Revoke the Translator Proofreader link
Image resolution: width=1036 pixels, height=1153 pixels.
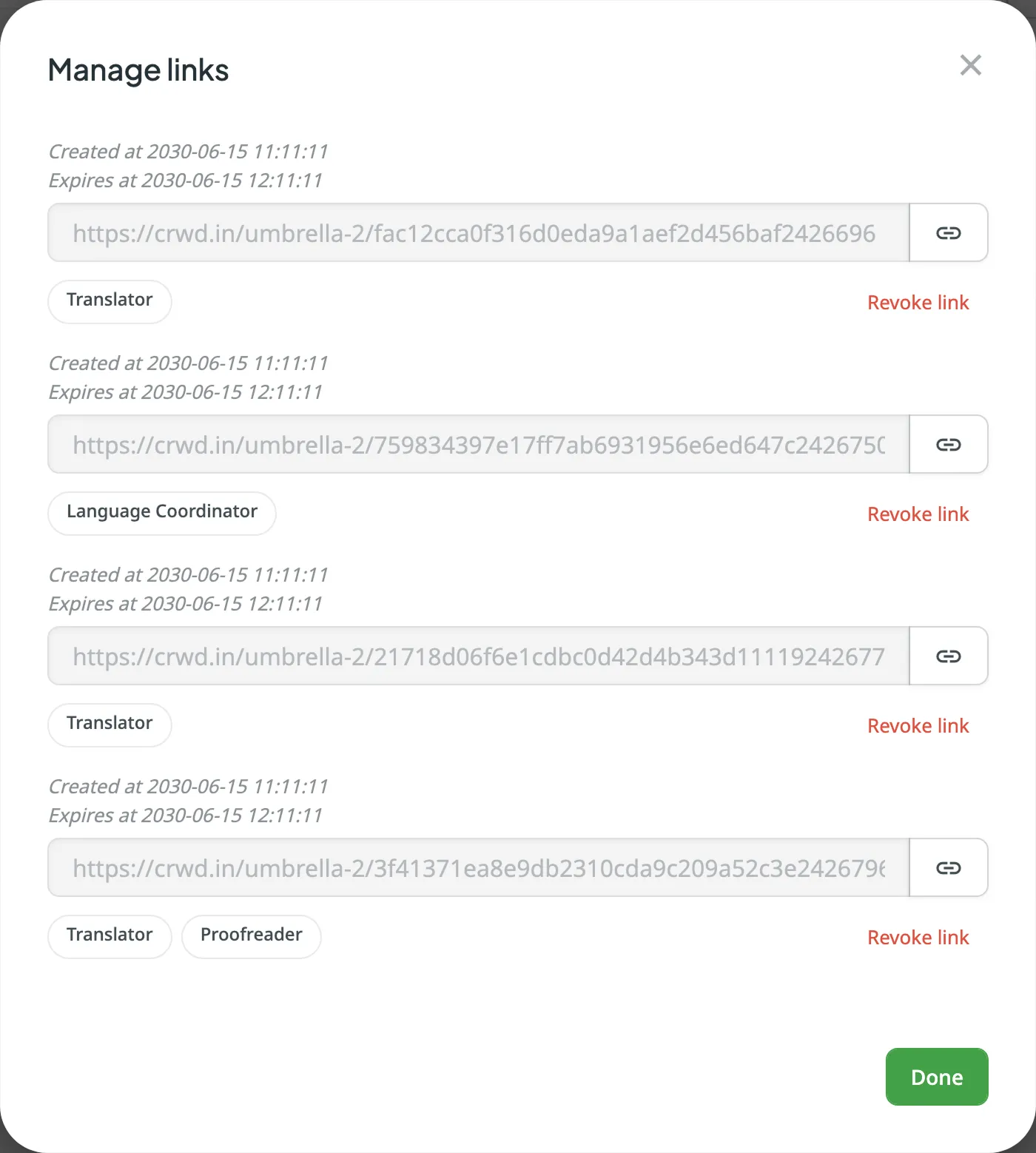[918, 937]
